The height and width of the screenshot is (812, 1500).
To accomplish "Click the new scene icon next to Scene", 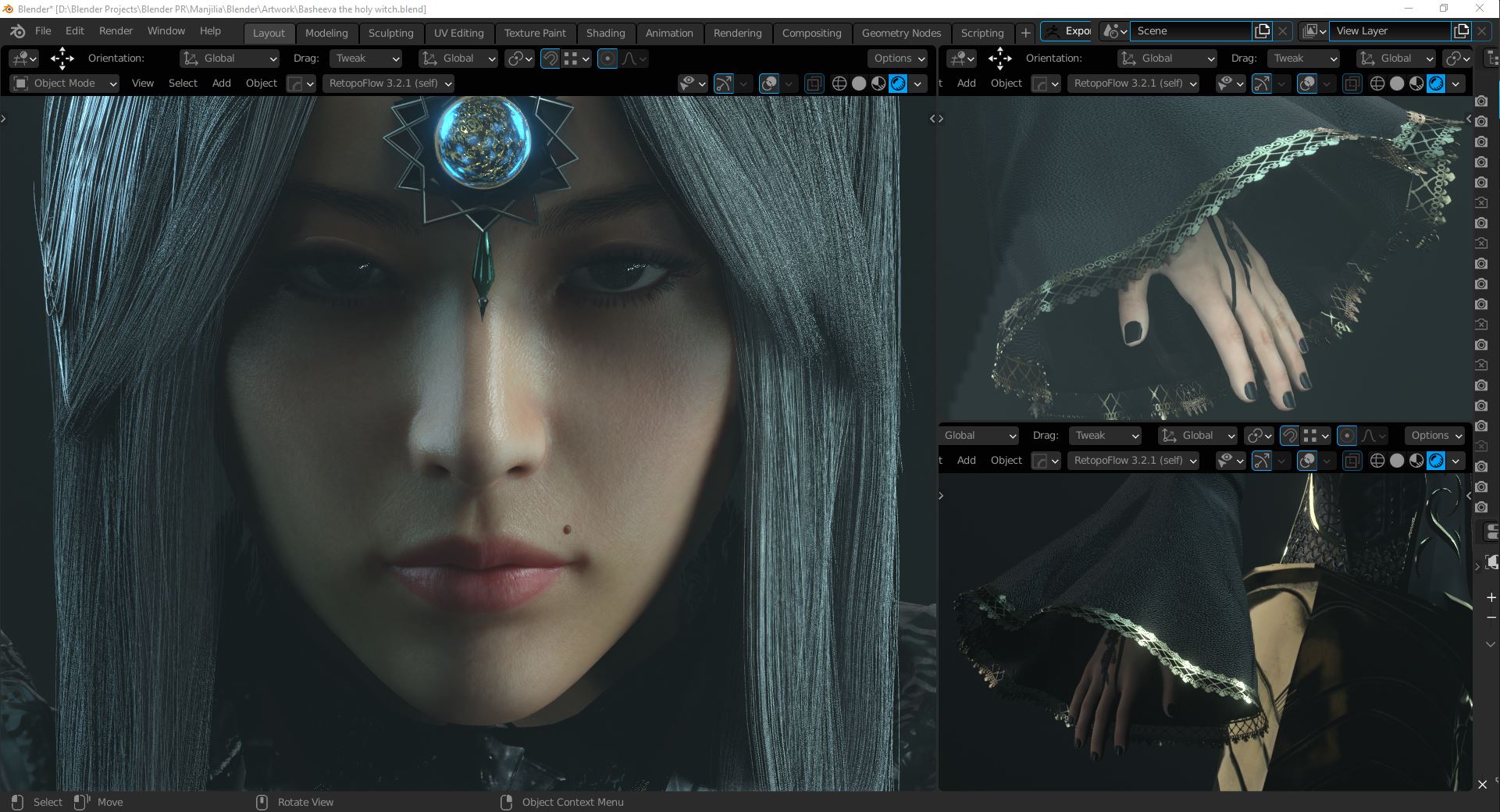I will click(1262, 31).
